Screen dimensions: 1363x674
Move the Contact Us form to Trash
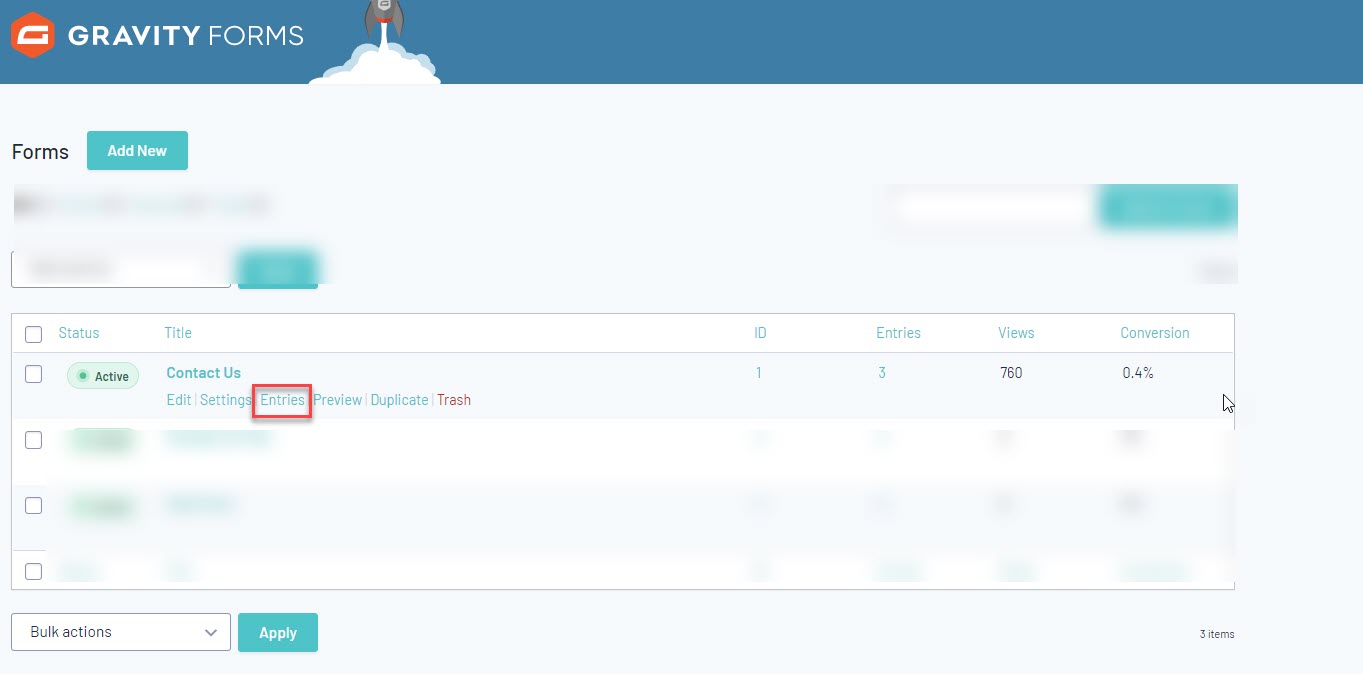[453, 400]
